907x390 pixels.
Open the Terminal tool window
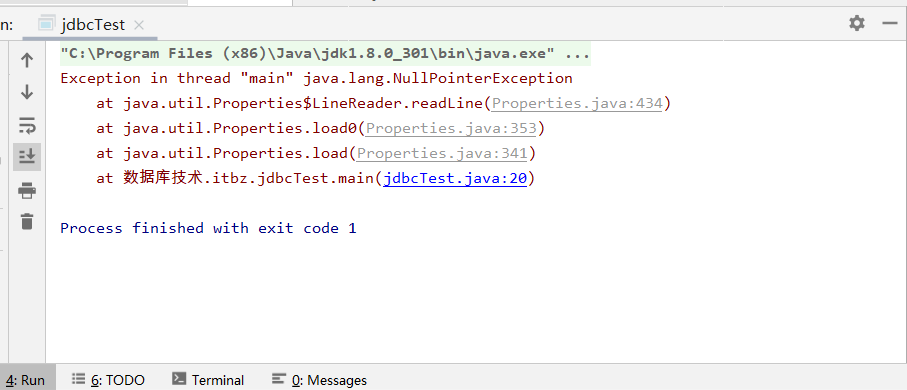tap(208, 380)
